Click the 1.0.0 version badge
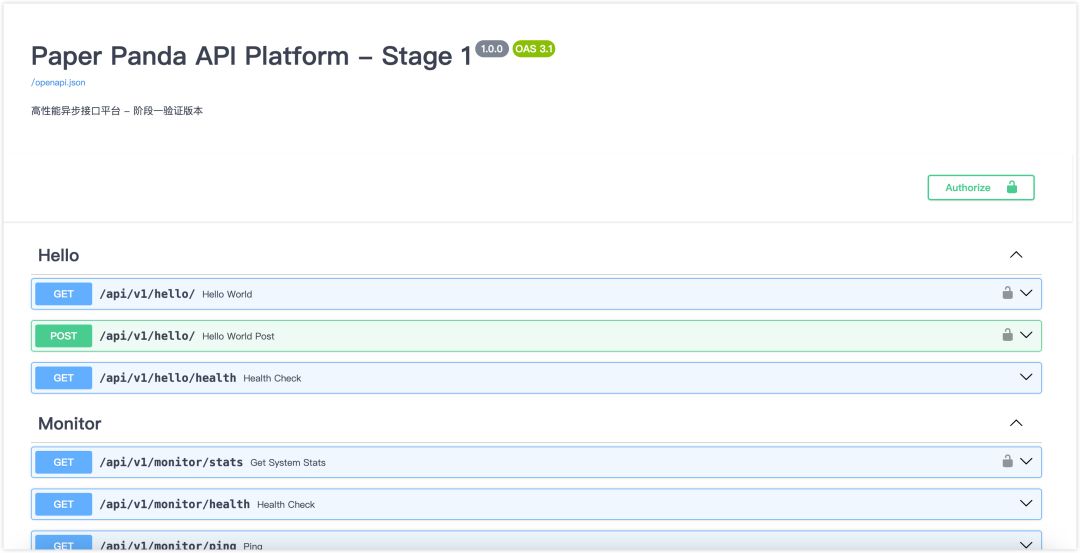 (491, 48)
